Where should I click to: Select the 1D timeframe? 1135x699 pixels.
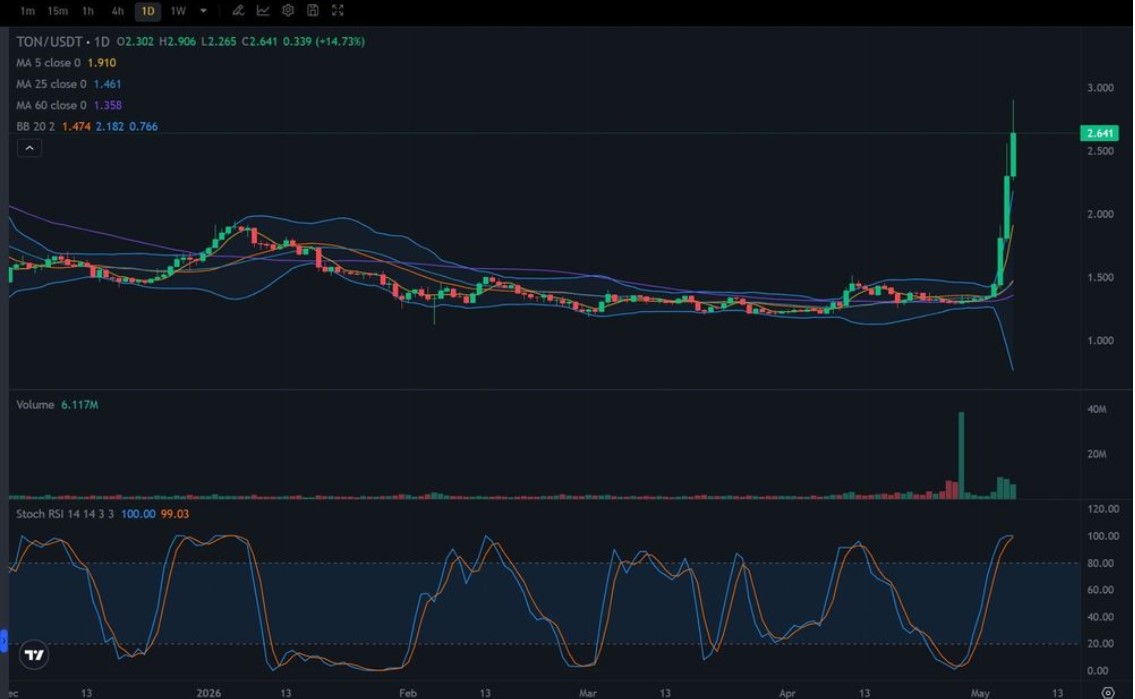148,11
